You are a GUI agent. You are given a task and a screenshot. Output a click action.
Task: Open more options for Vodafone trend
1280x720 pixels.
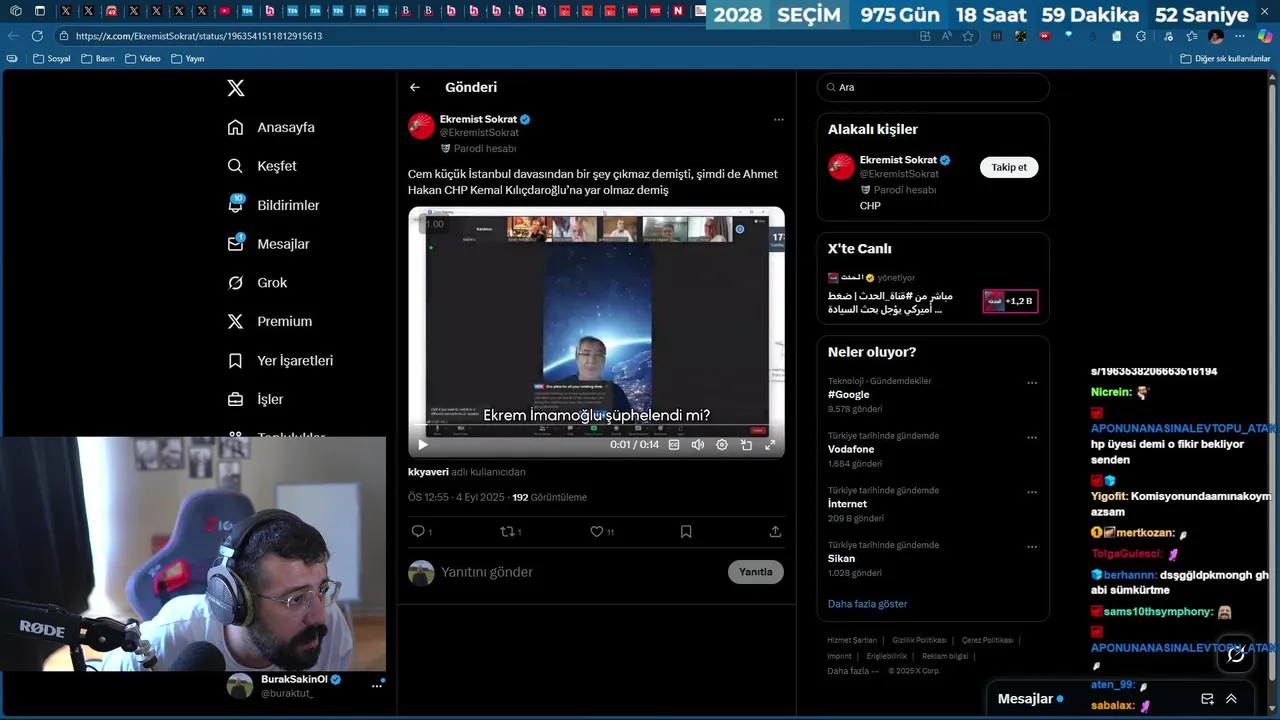(x=1032, y=438)
